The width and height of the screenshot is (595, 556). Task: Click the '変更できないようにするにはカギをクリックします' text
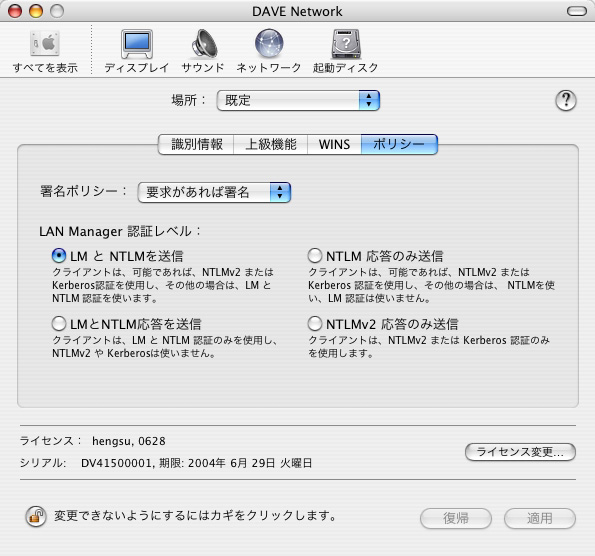tap(195, 516)
